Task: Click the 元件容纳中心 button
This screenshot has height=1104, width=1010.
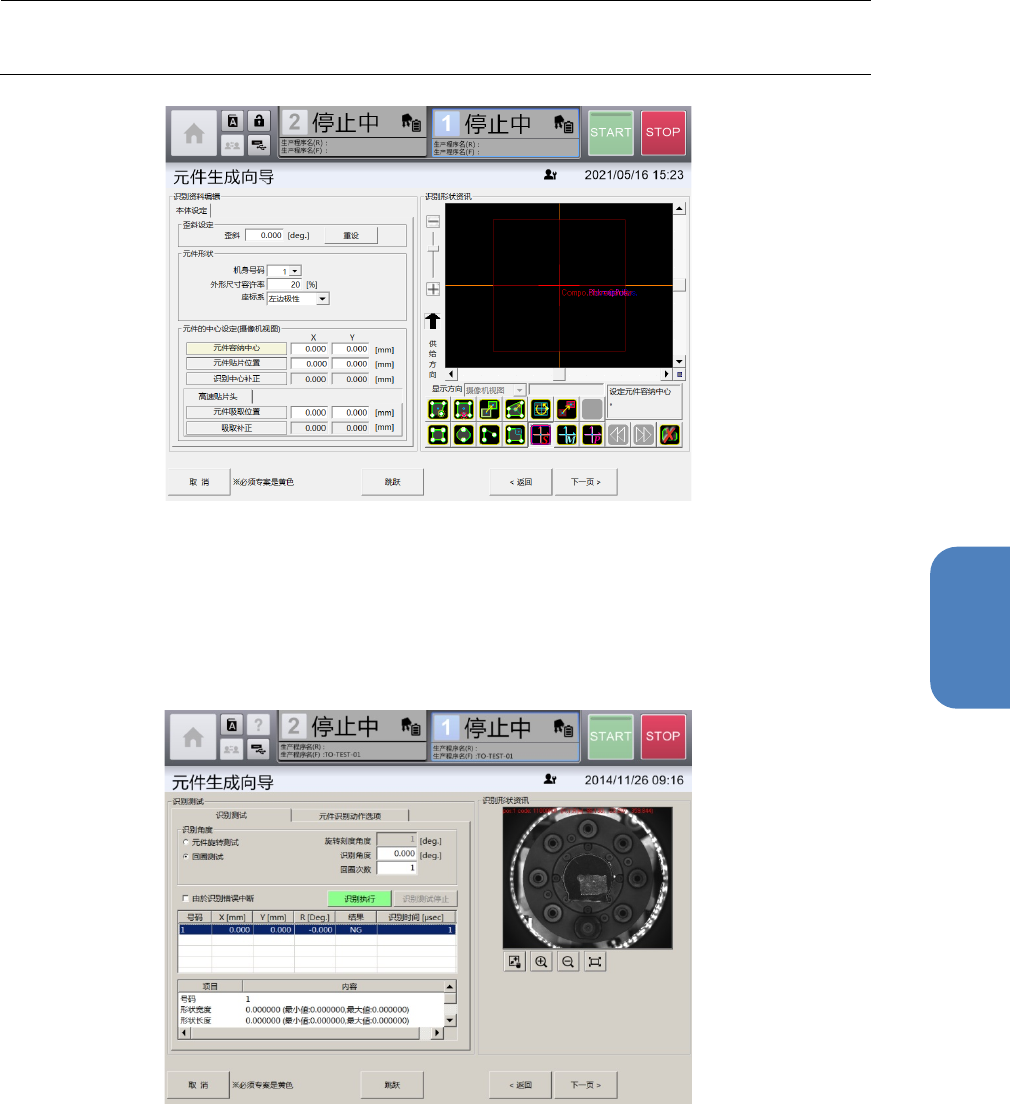Action: click(237, 349)
